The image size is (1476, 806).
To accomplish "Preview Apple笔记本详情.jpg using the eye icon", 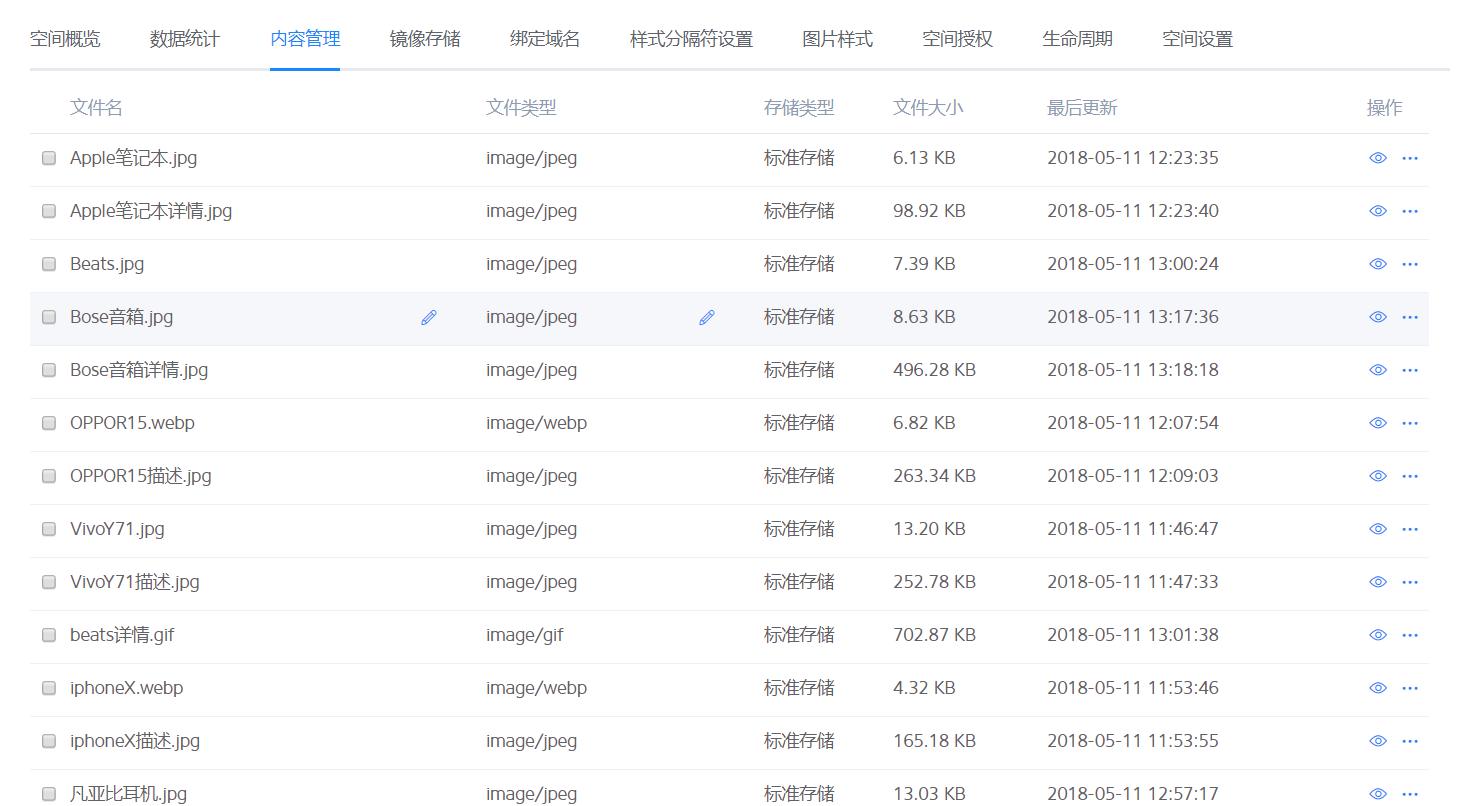I will coord(1378,211).
